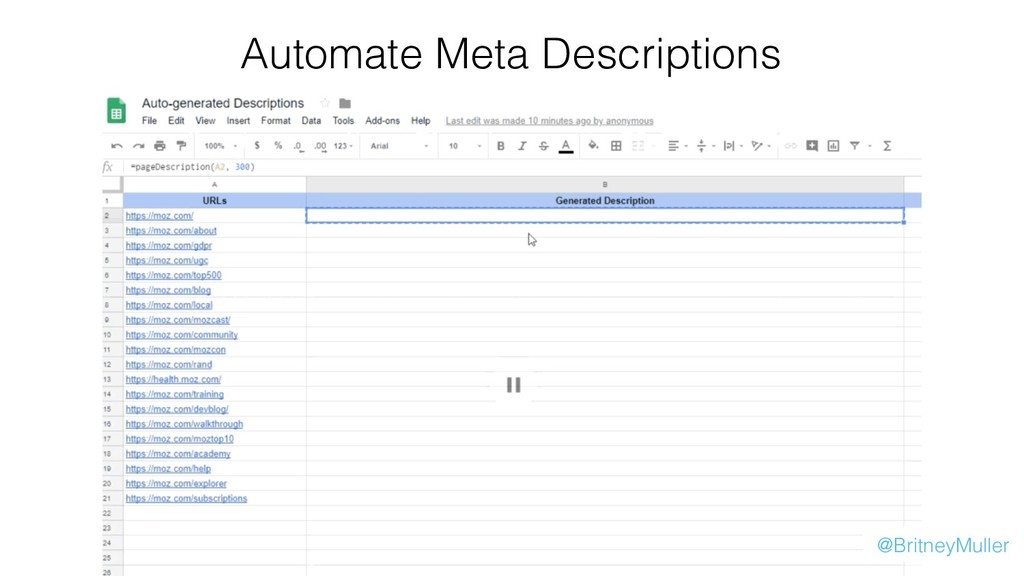
Task: Open the Format menu
Action: [x=276, y=121]
